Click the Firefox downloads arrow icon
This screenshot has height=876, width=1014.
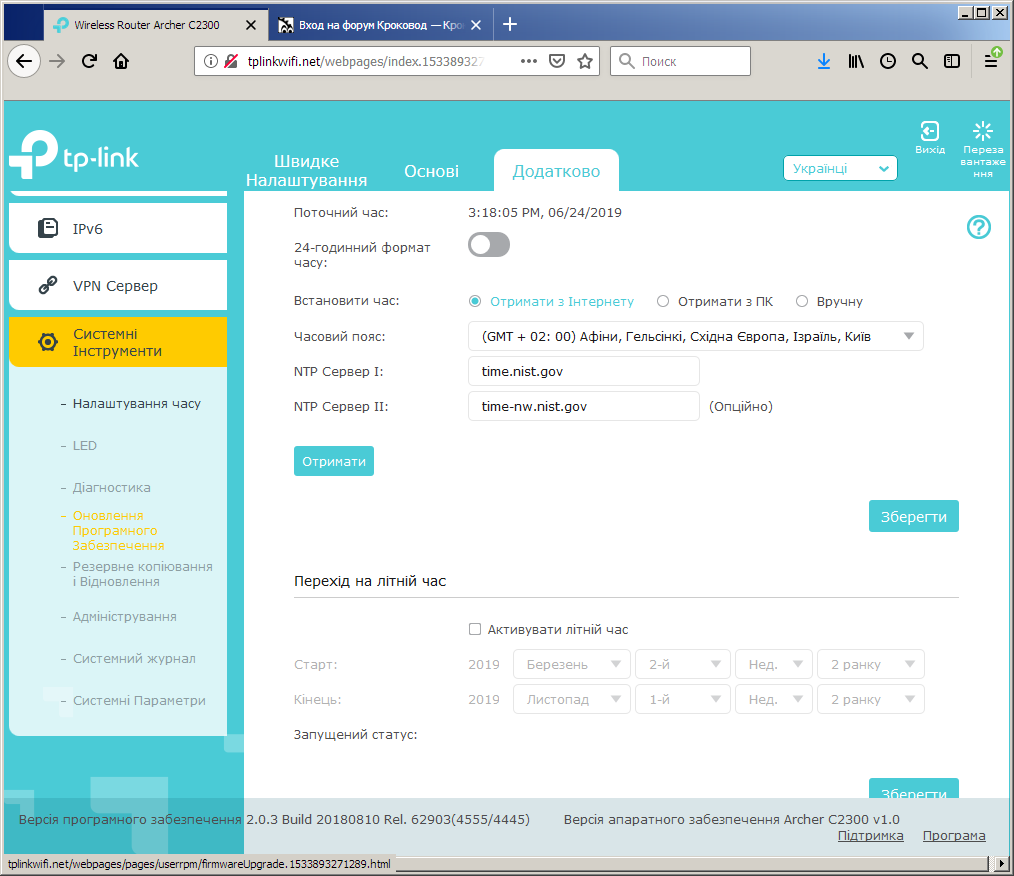click(823, 61)
